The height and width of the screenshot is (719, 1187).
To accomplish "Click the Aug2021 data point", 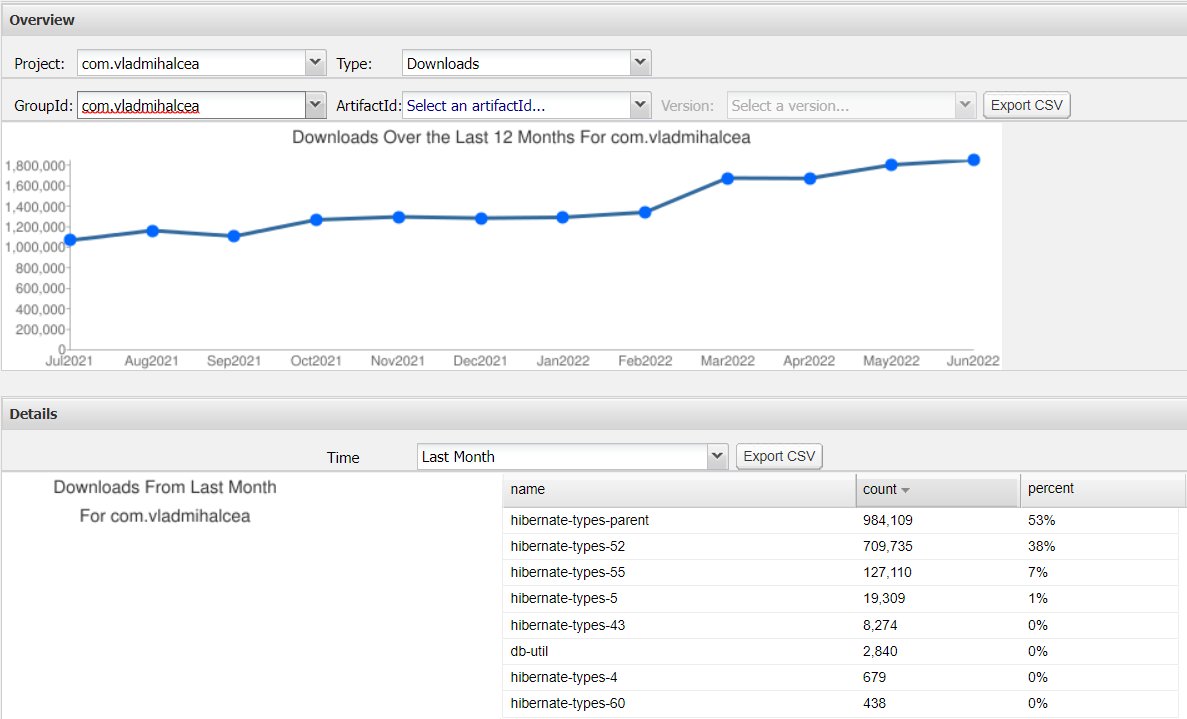I will (152, 231).
